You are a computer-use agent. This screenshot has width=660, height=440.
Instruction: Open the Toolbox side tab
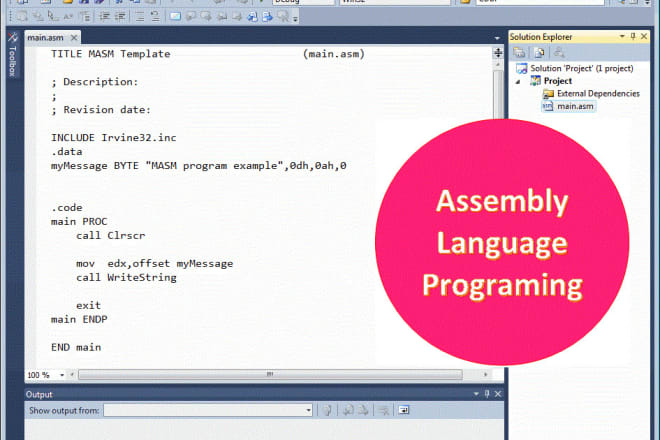tap(12, 55)
